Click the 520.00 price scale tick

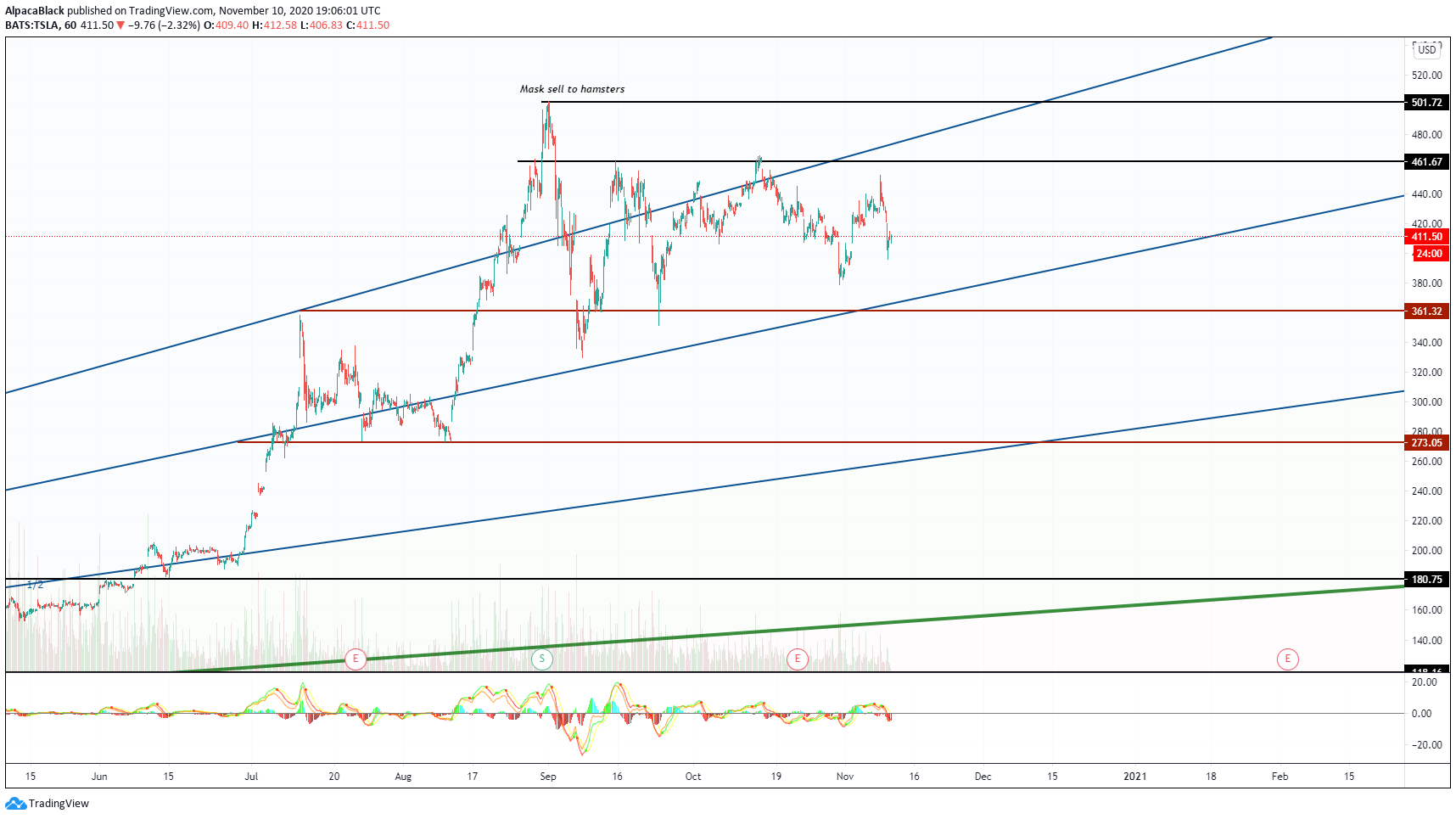[x=1426, y=76]
